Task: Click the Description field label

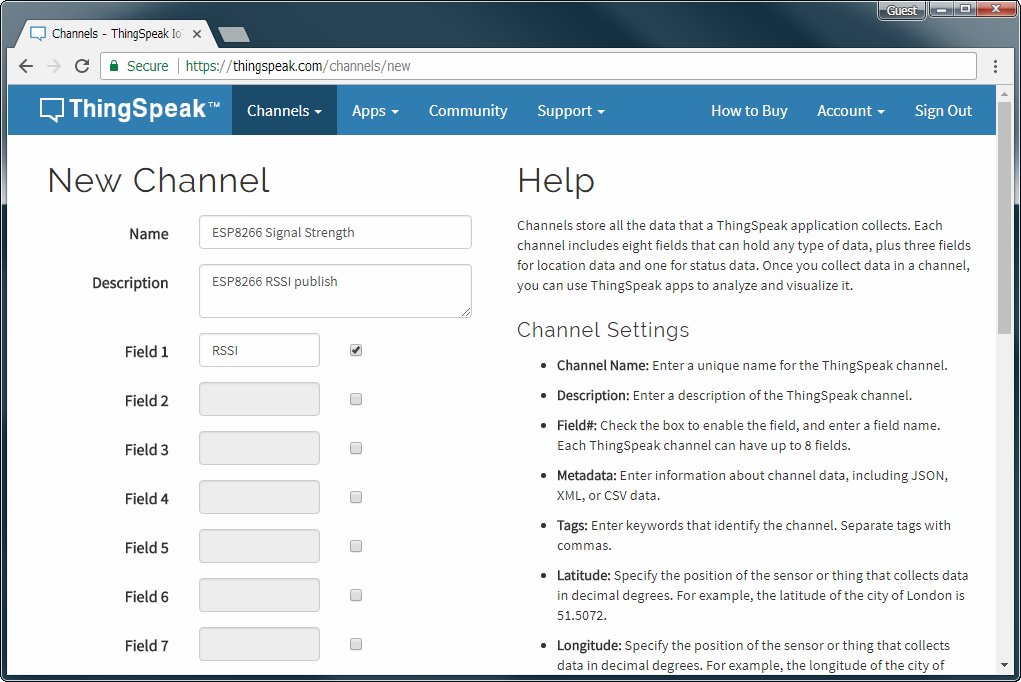Action: click(130, 283)
